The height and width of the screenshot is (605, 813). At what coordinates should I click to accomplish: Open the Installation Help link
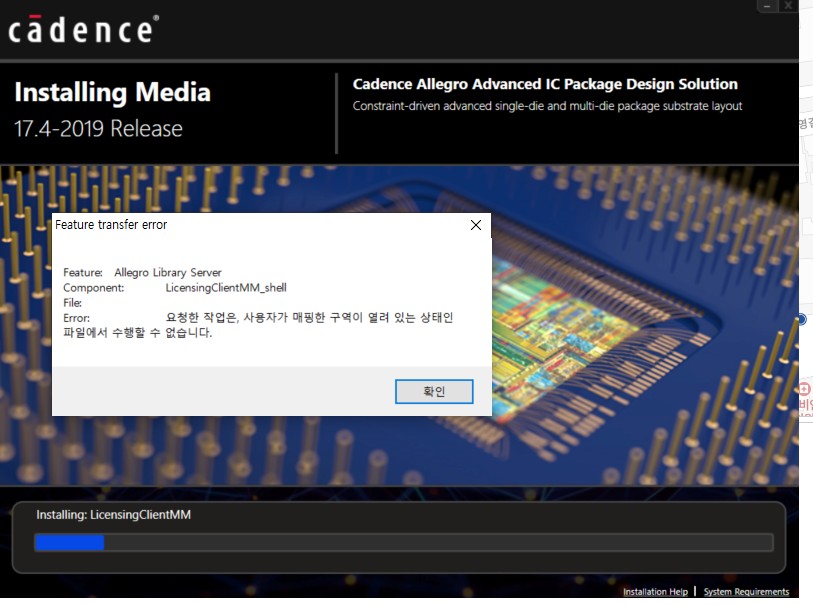click(655, 592)
